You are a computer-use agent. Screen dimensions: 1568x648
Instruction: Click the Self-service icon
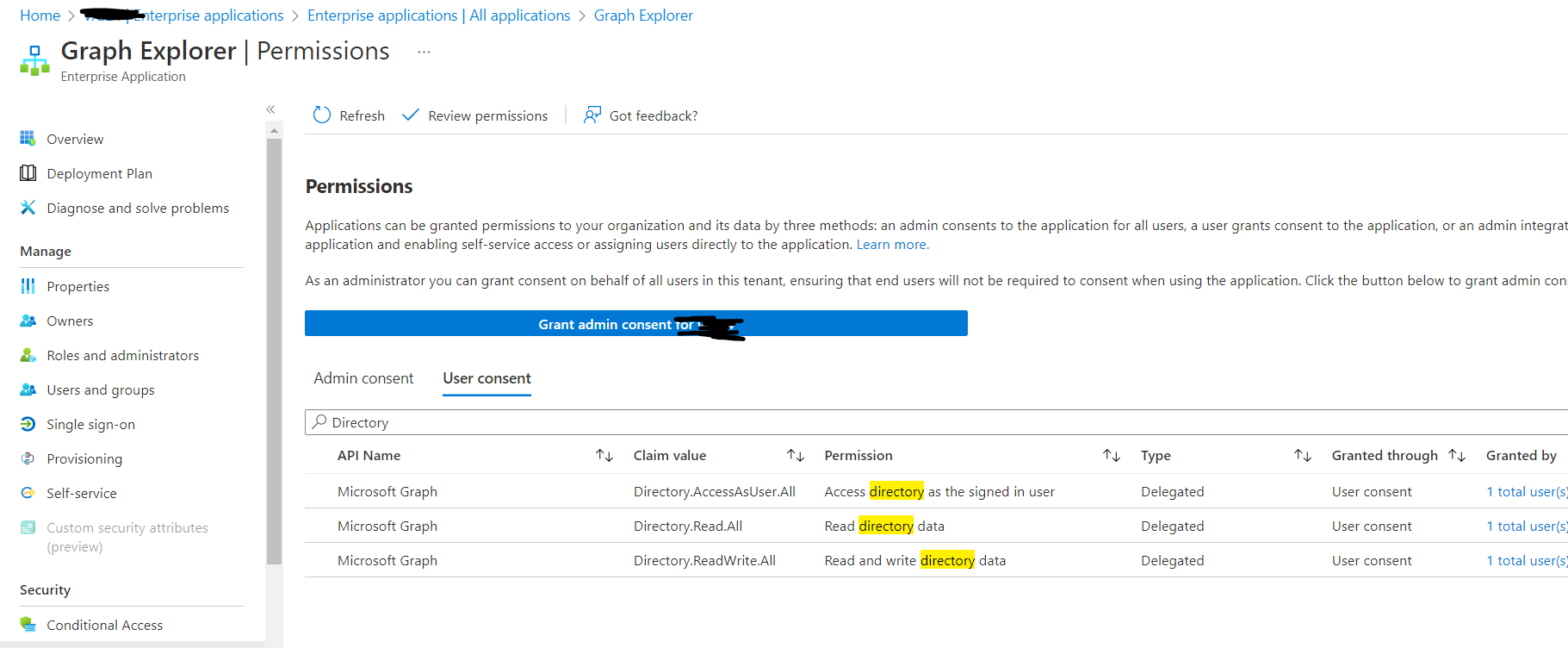point(28,493)
